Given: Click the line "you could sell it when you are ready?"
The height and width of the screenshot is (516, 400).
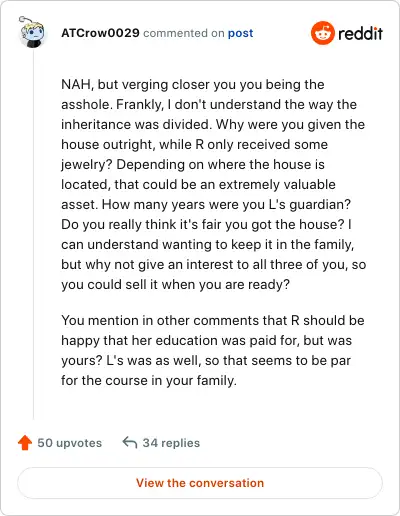Looking at the screenshot, I should click(175, 285).
